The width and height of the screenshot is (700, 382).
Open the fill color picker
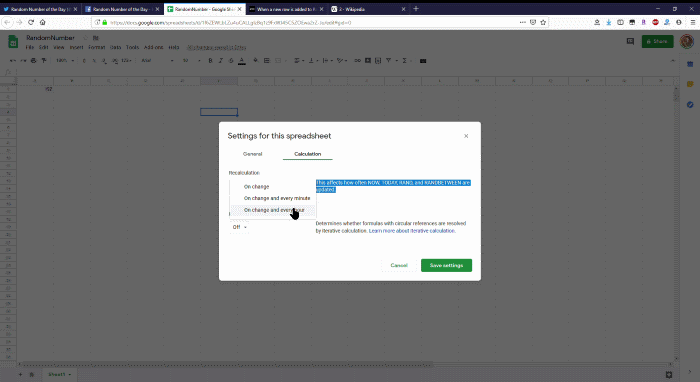[x=256, y=61]
